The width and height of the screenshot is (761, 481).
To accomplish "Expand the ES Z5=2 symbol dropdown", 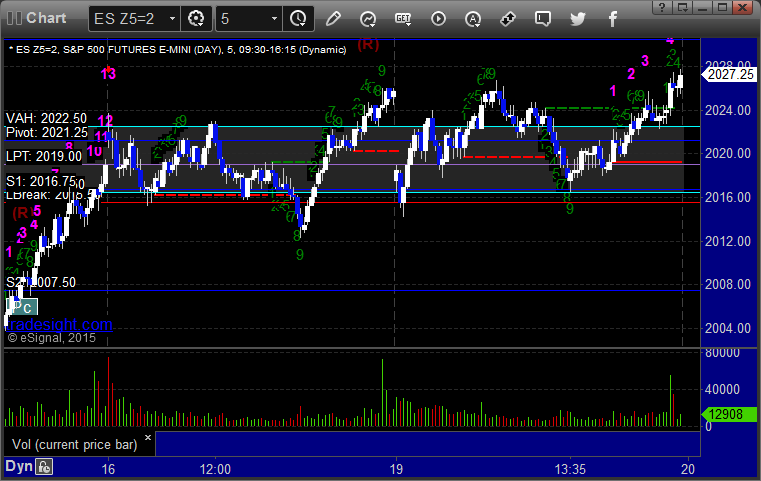I will pyautogui.click(x=172, y=19).
